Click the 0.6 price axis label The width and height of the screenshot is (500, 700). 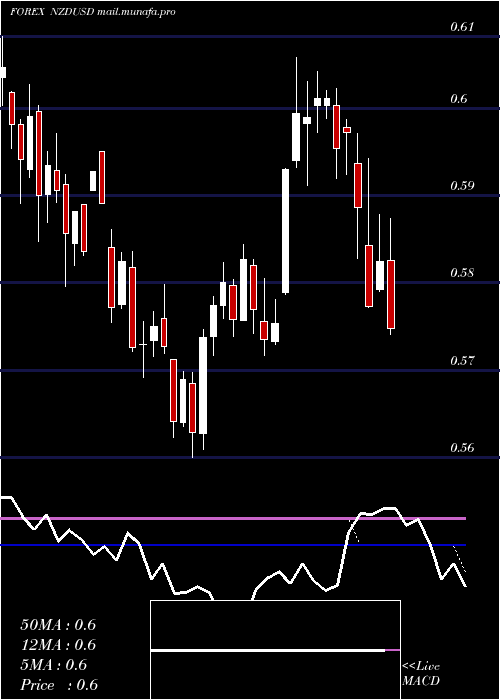point(459,99)
